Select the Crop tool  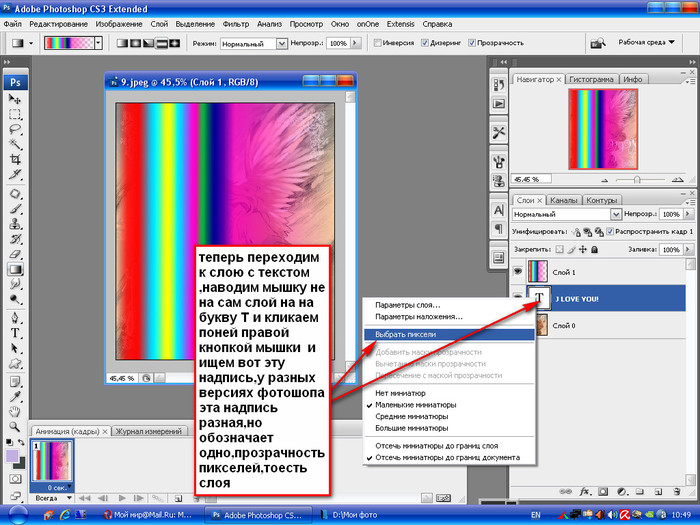point(15,159)
